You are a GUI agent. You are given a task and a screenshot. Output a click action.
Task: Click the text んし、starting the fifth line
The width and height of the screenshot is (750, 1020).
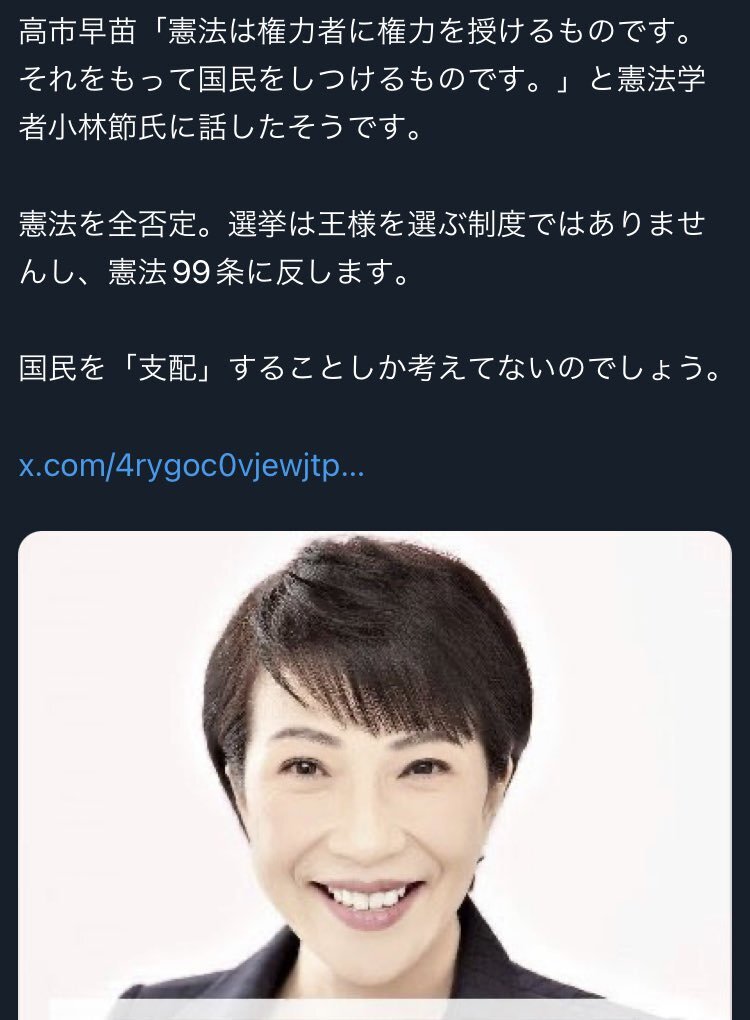pyautogui.click(x=62, y=272)
